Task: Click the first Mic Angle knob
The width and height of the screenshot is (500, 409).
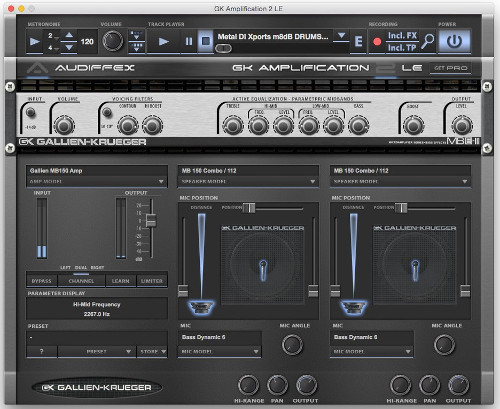Action: coord(292,345)
